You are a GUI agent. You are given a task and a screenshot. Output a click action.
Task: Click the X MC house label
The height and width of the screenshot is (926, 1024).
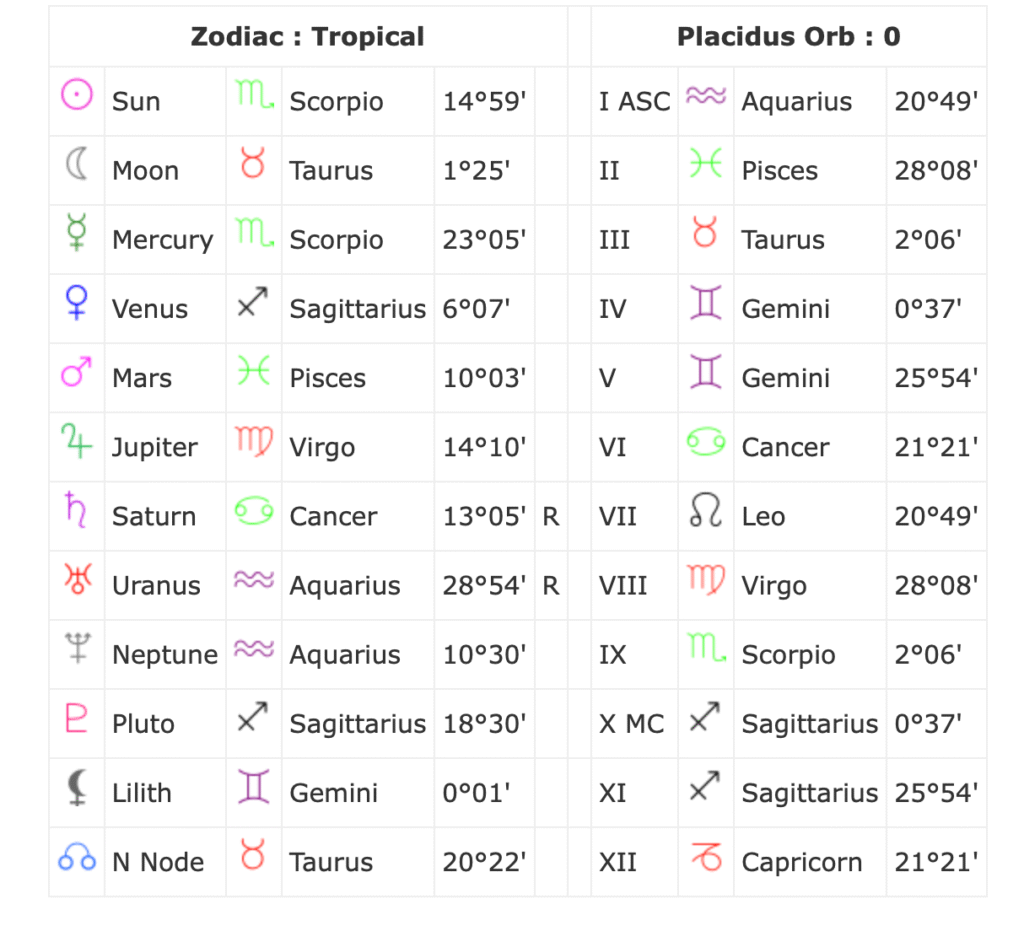(632, 724)
